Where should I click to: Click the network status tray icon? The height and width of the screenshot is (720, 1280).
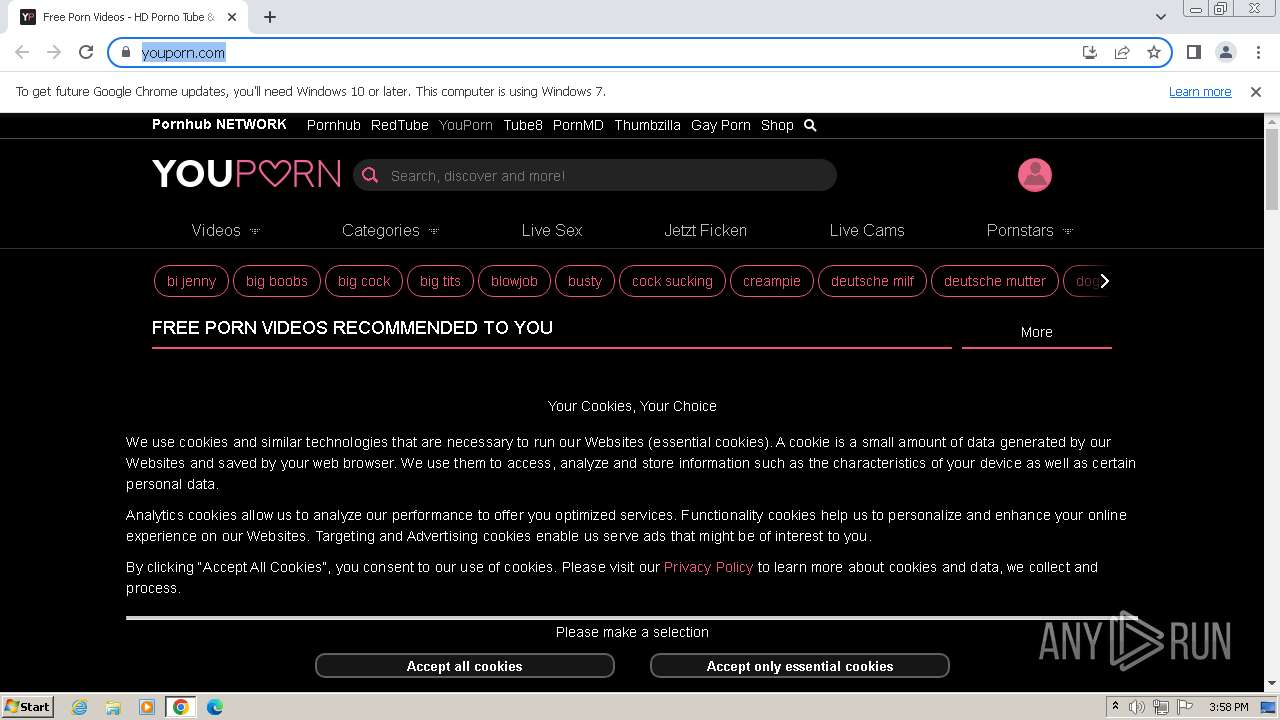coord(1161,707)
